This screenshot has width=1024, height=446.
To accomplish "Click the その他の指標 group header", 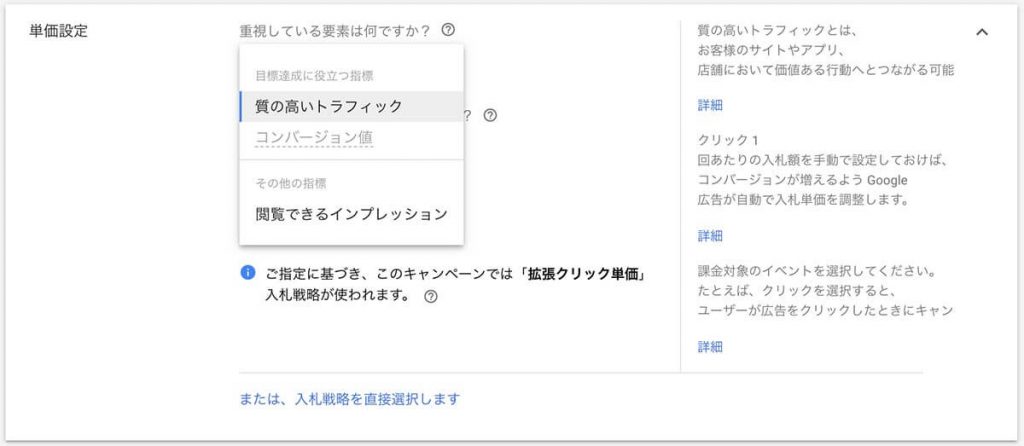I will [x=291, y=183].
